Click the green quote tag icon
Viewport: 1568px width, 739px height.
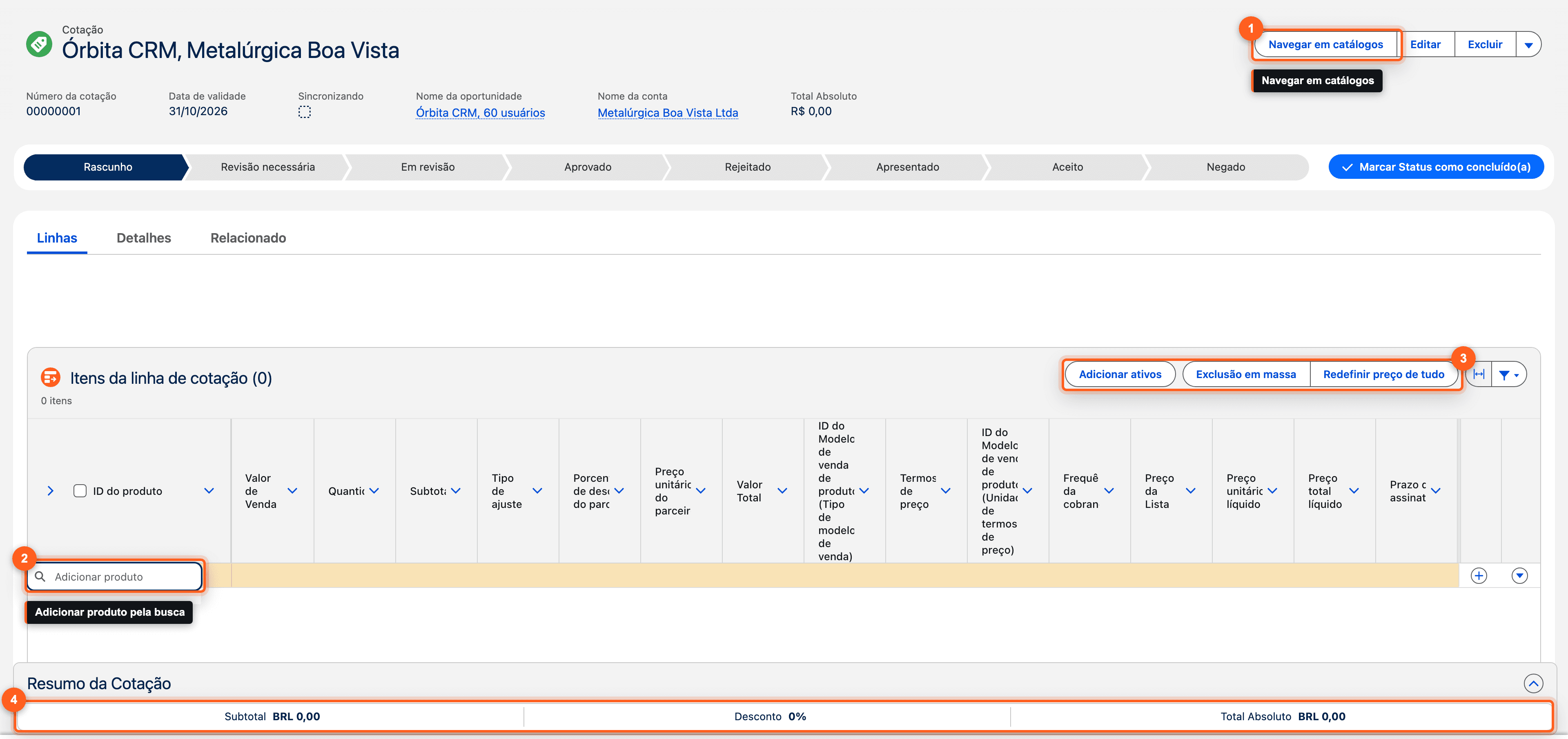(39, 44)
